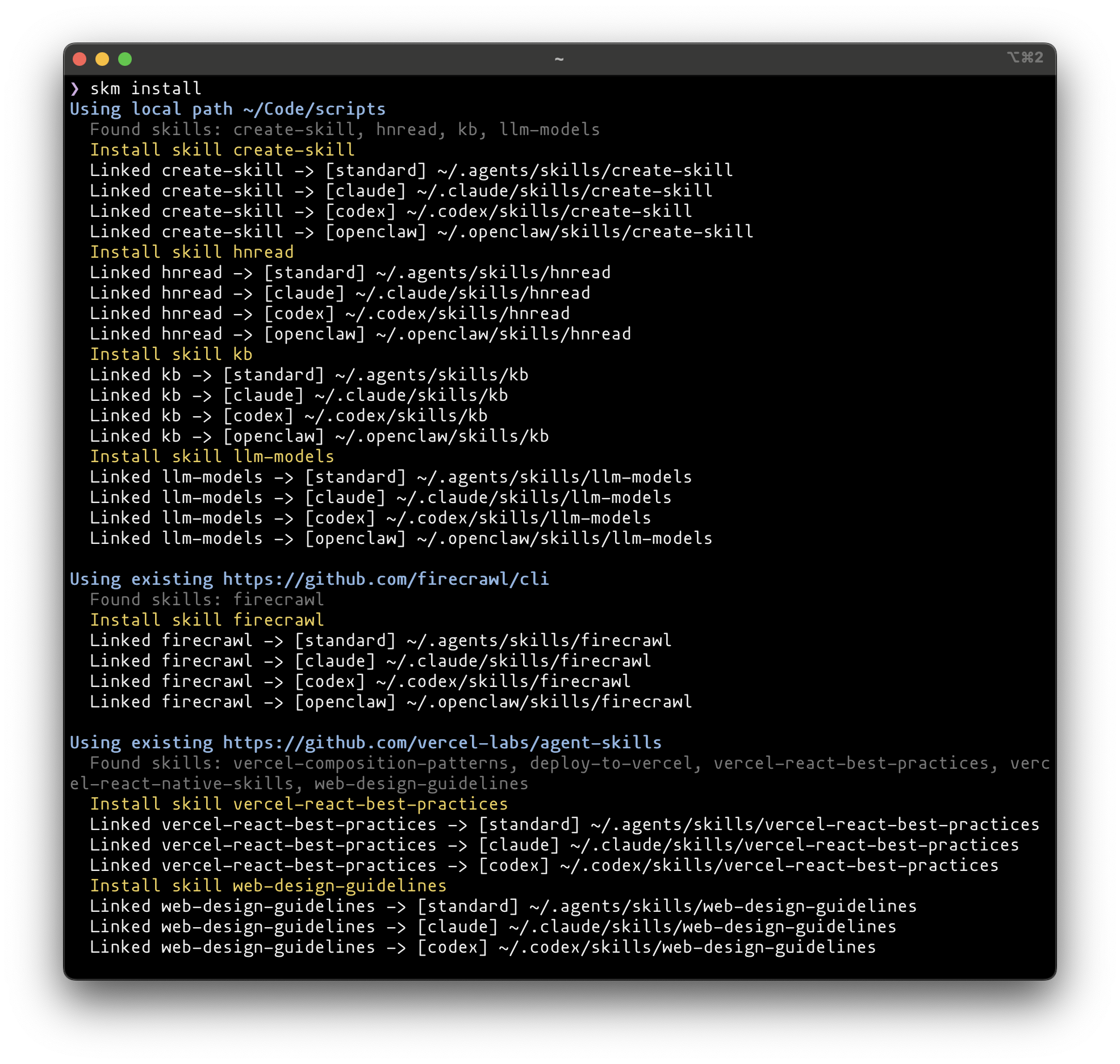Click the ~/.claude/skills/hnread path

pos(473,293)
